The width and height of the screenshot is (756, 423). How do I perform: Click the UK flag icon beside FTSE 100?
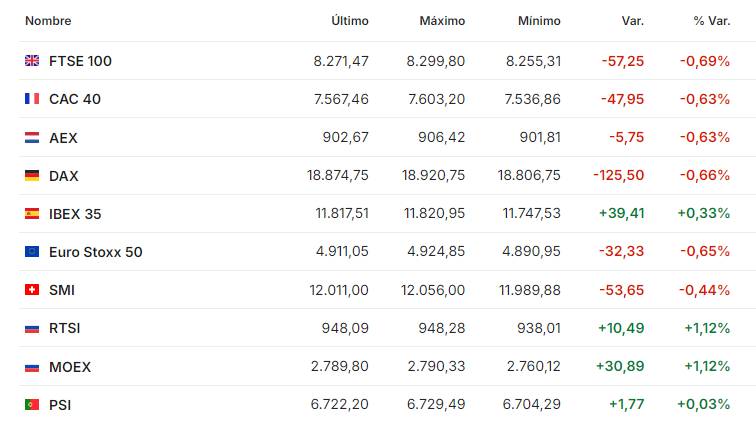[32, 61]
